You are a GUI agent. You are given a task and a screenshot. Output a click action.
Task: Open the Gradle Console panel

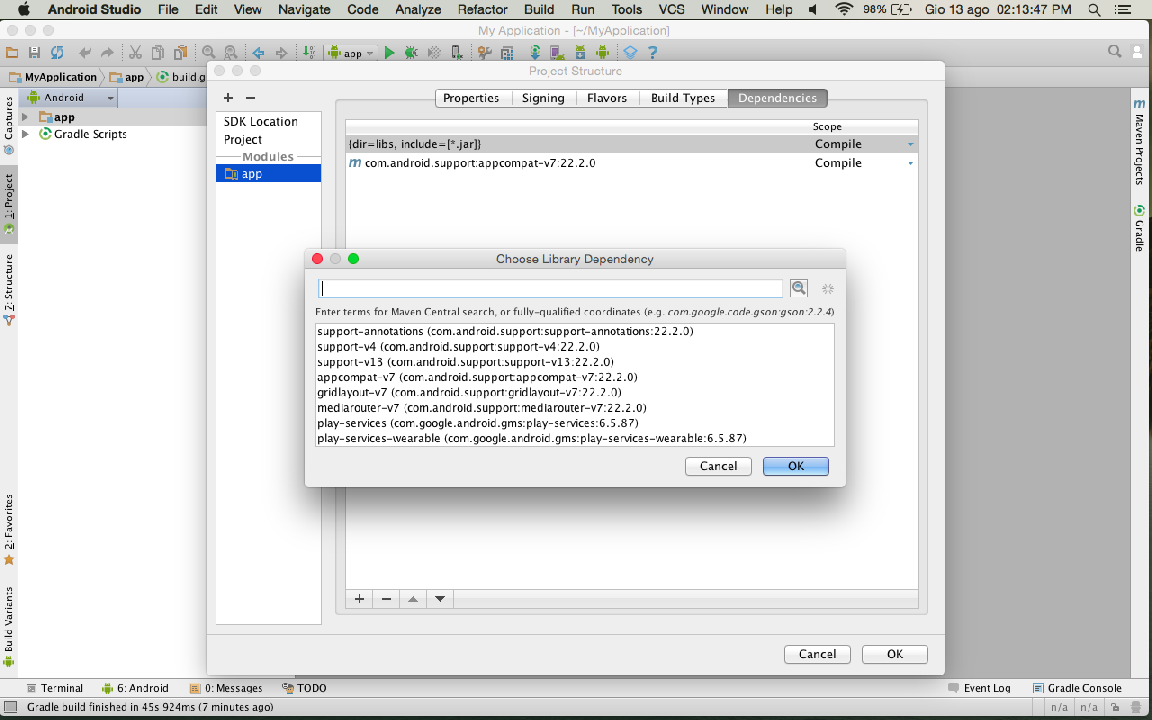click(x=1077, y=688)
